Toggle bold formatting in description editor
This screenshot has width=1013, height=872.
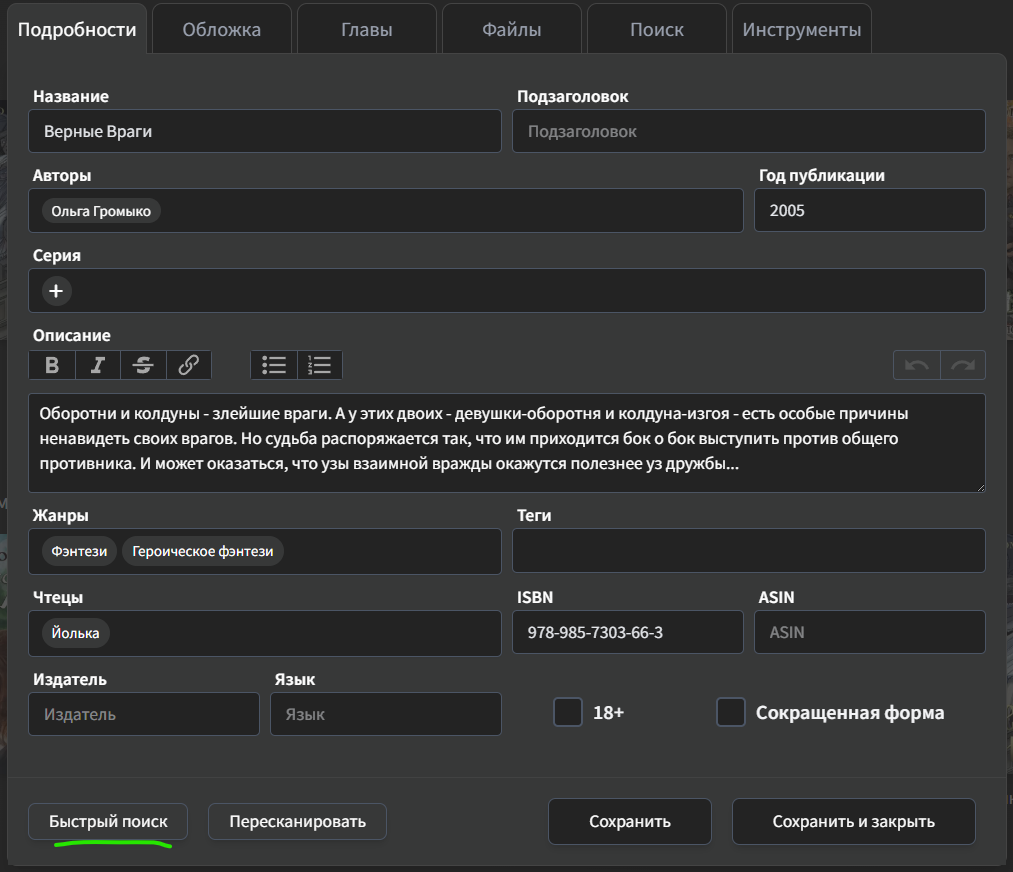[52, 365]
